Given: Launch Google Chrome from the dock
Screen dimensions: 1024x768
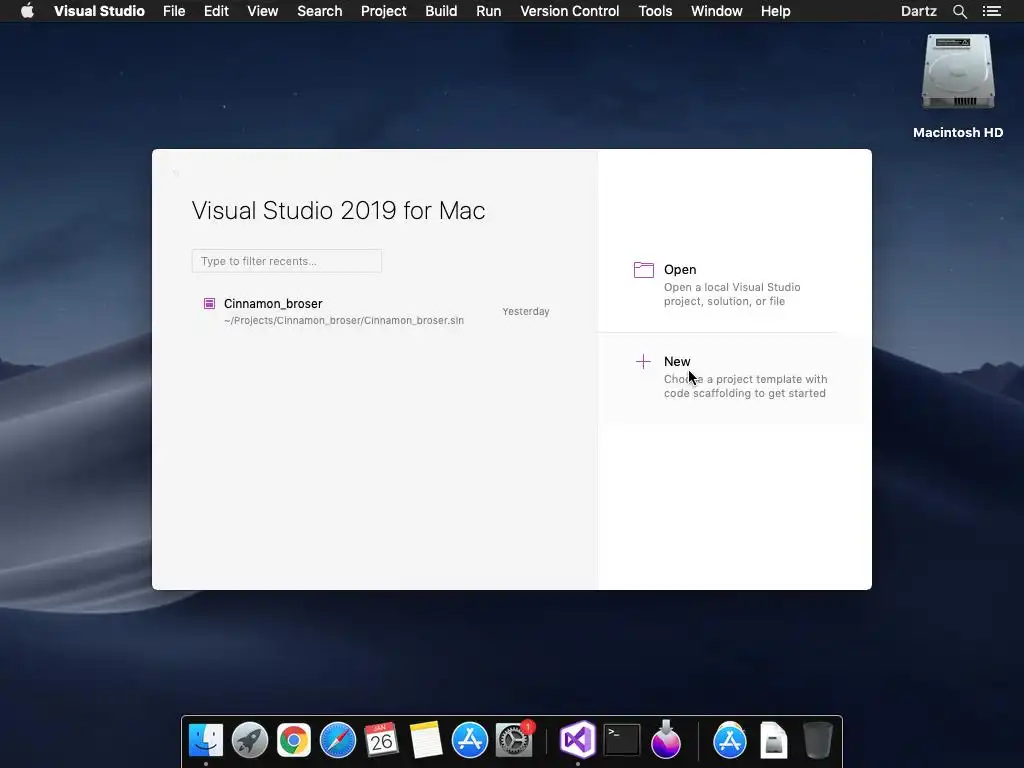Looking at the screenshot, I should pos(294,741).
